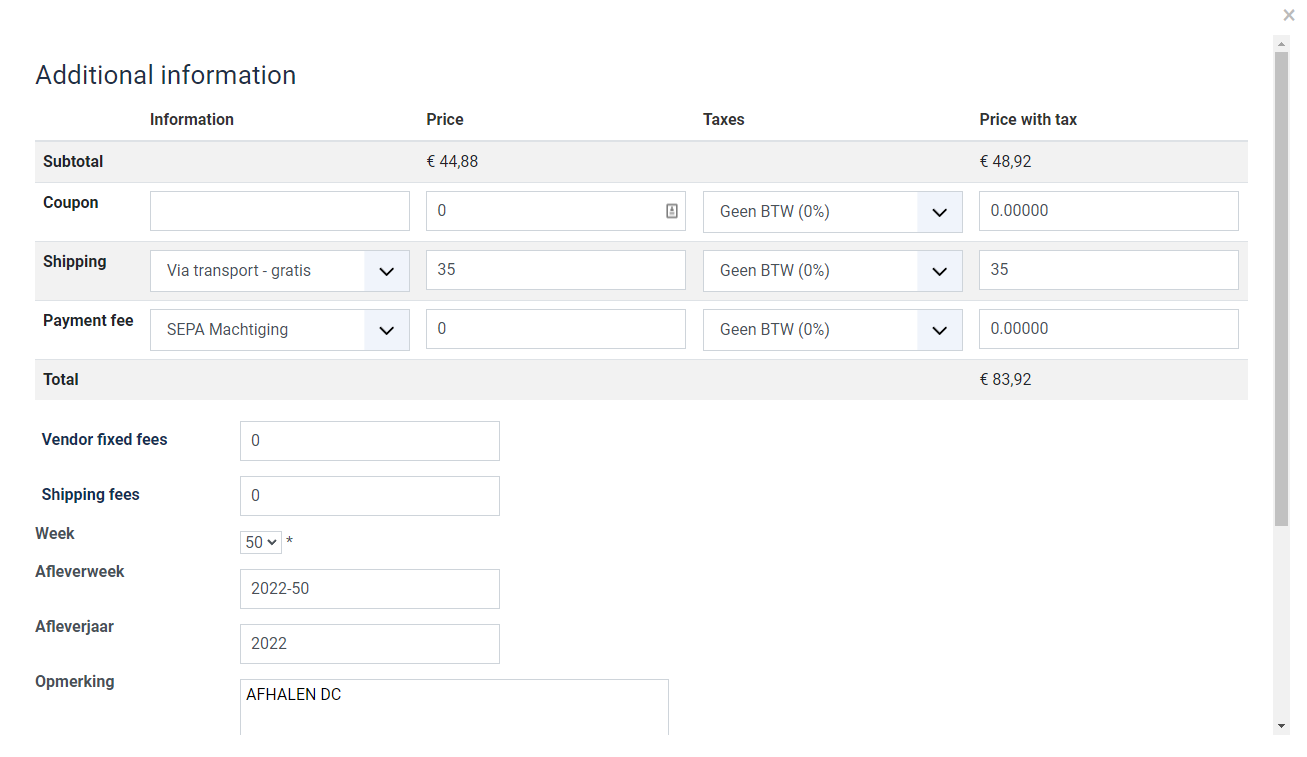Click the scroll down arrow of scrollbar
Screen dimensions: 1307x757
point(1281,726)
